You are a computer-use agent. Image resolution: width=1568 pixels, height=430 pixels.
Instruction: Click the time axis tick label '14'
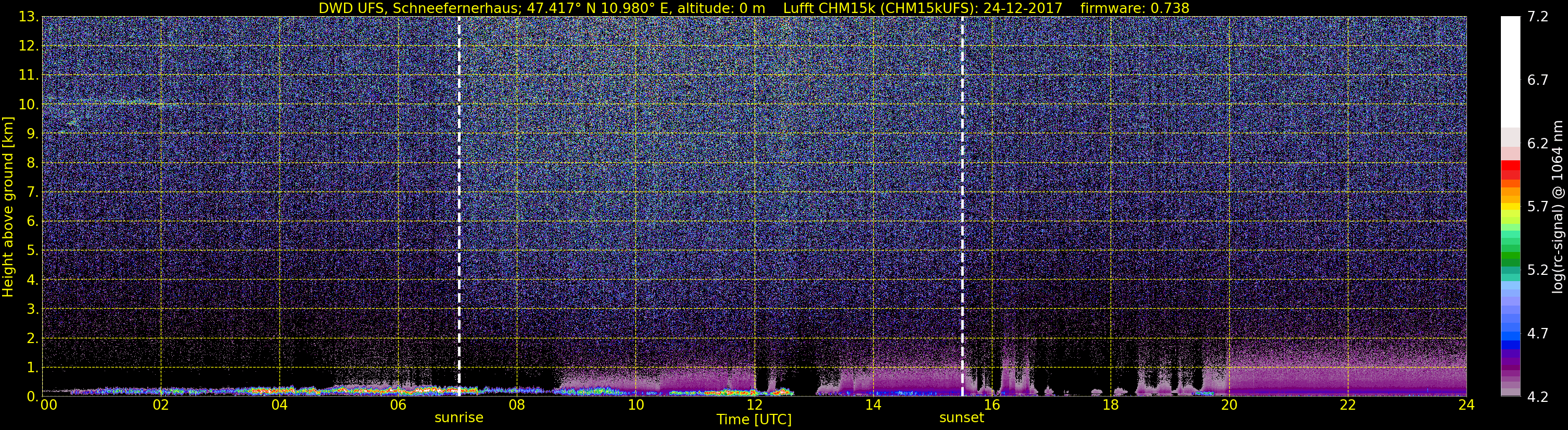[x=873, y=405]
